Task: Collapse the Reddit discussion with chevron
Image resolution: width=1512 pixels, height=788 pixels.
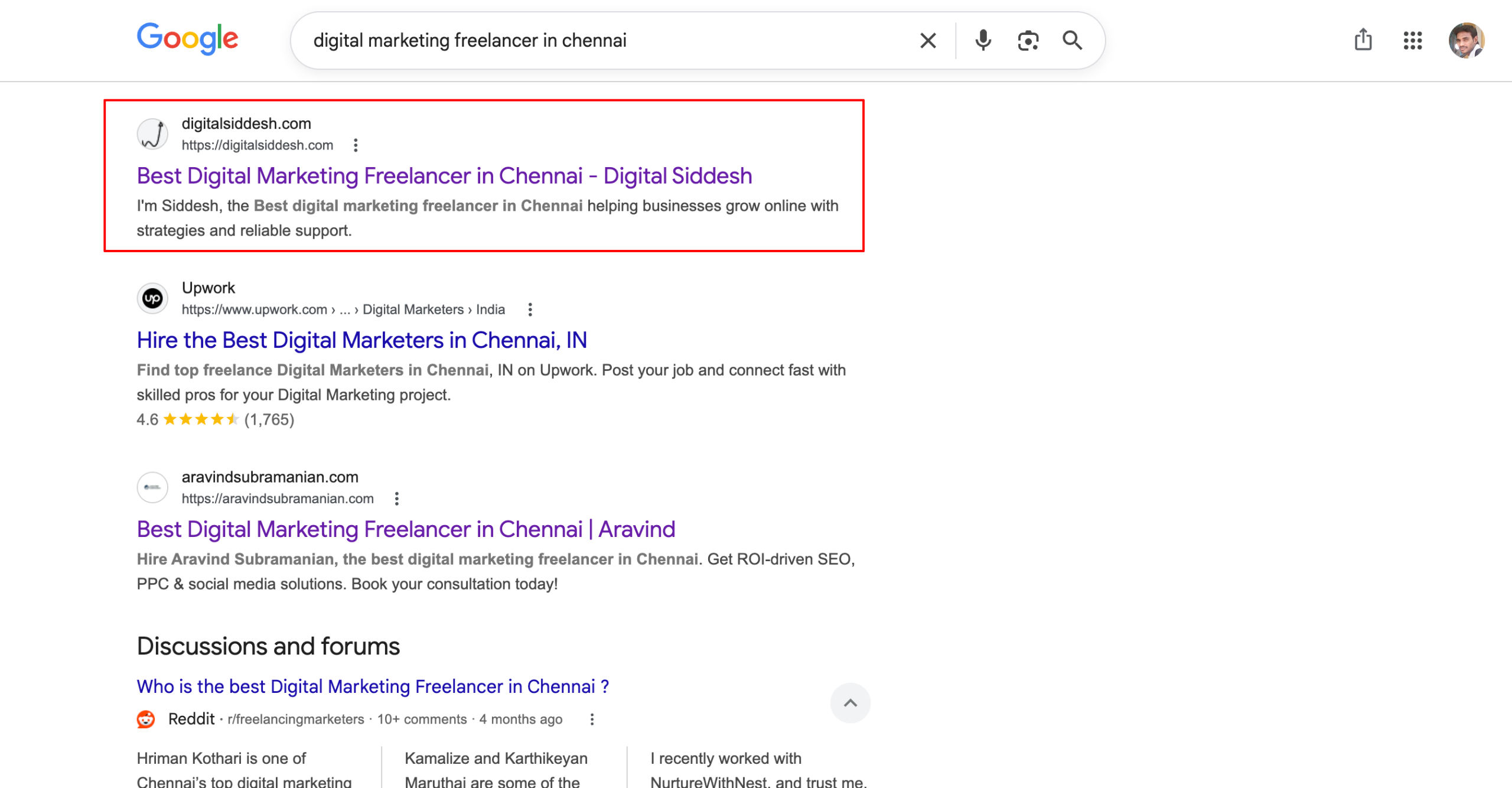Action: coord(850,703)
